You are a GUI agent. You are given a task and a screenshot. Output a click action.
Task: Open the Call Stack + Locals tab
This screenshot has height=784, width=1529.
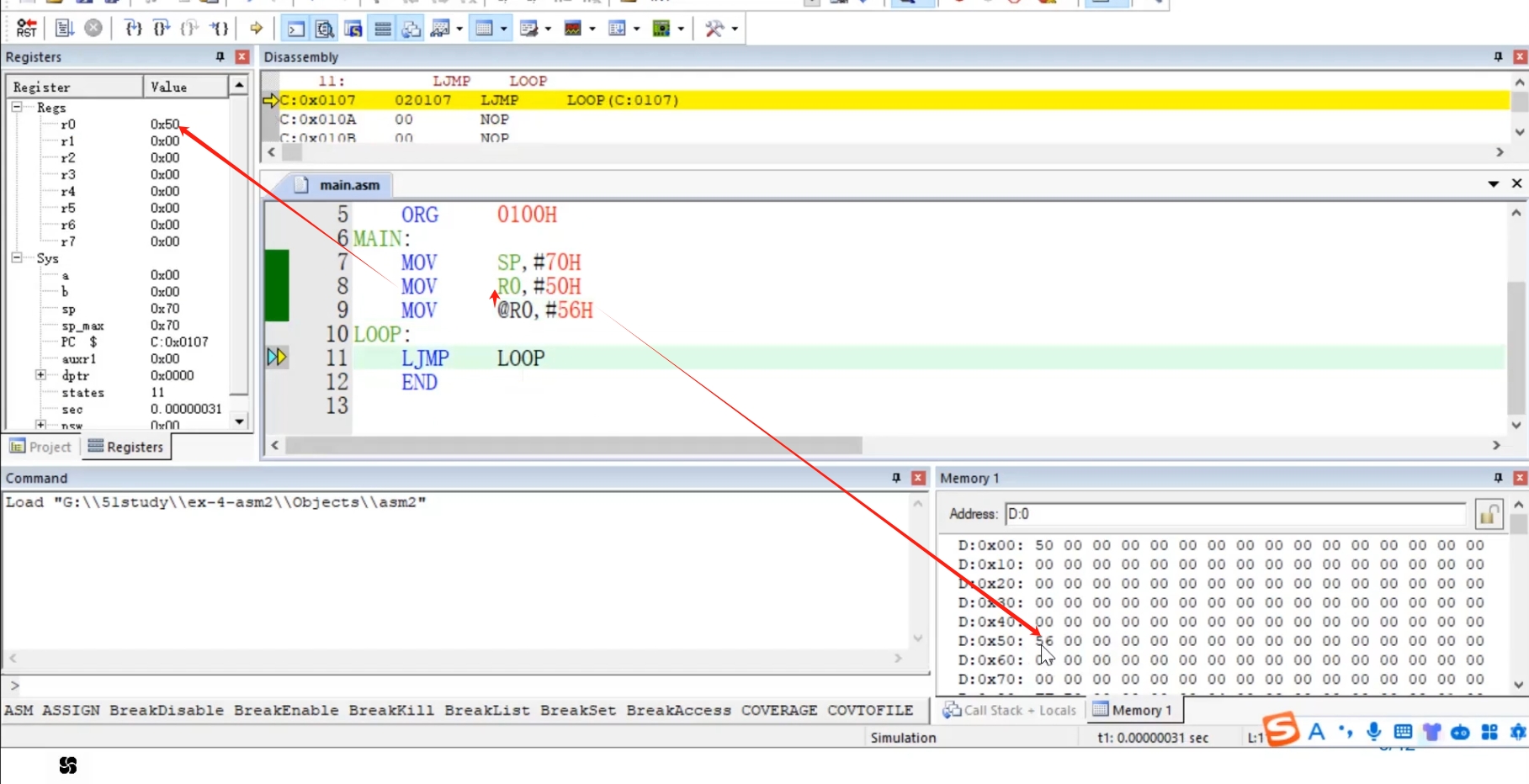point(1010,710)
